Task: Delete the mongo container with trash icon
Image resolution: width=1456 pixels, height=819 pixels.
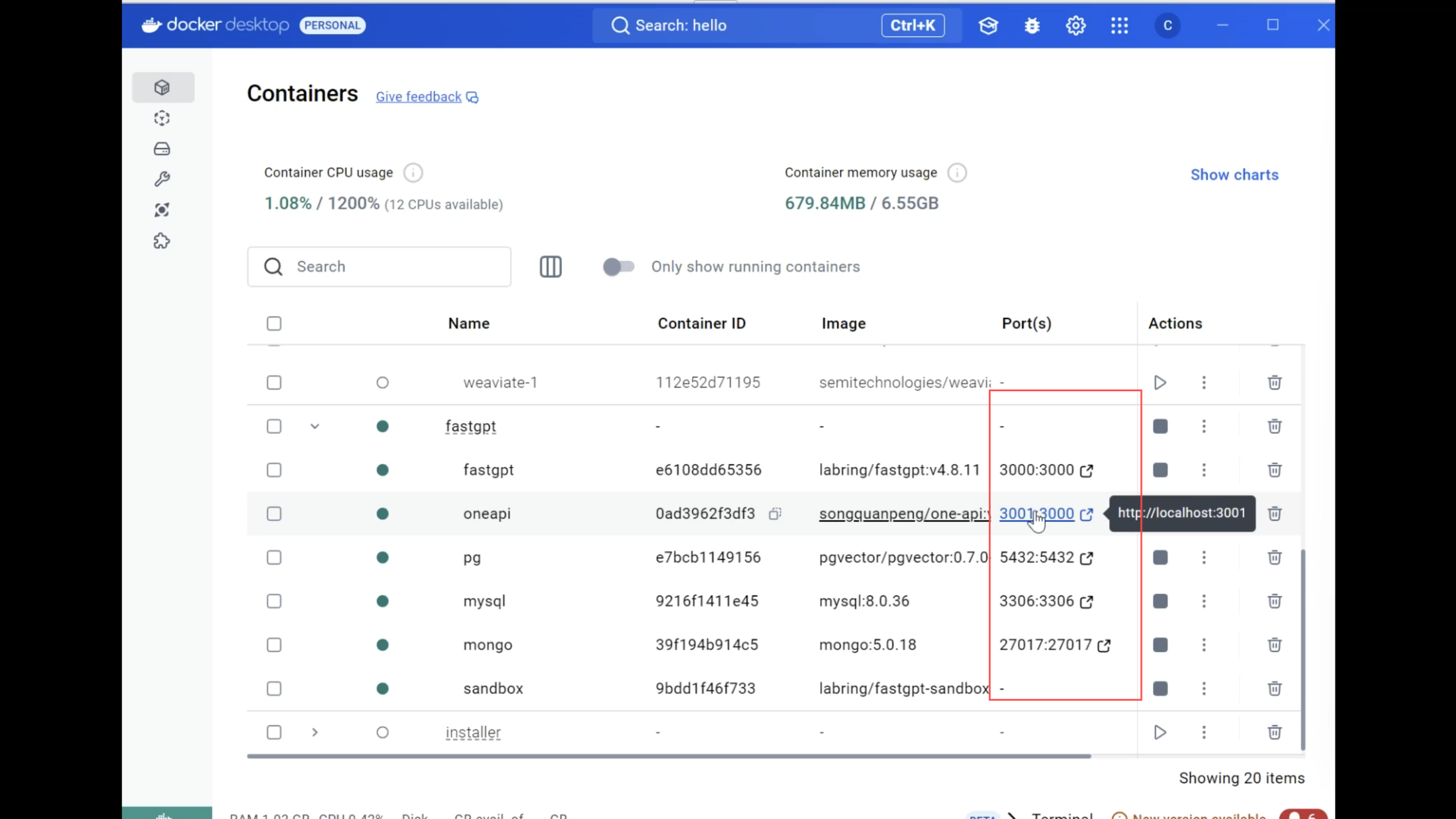Action: point(1275,645)
